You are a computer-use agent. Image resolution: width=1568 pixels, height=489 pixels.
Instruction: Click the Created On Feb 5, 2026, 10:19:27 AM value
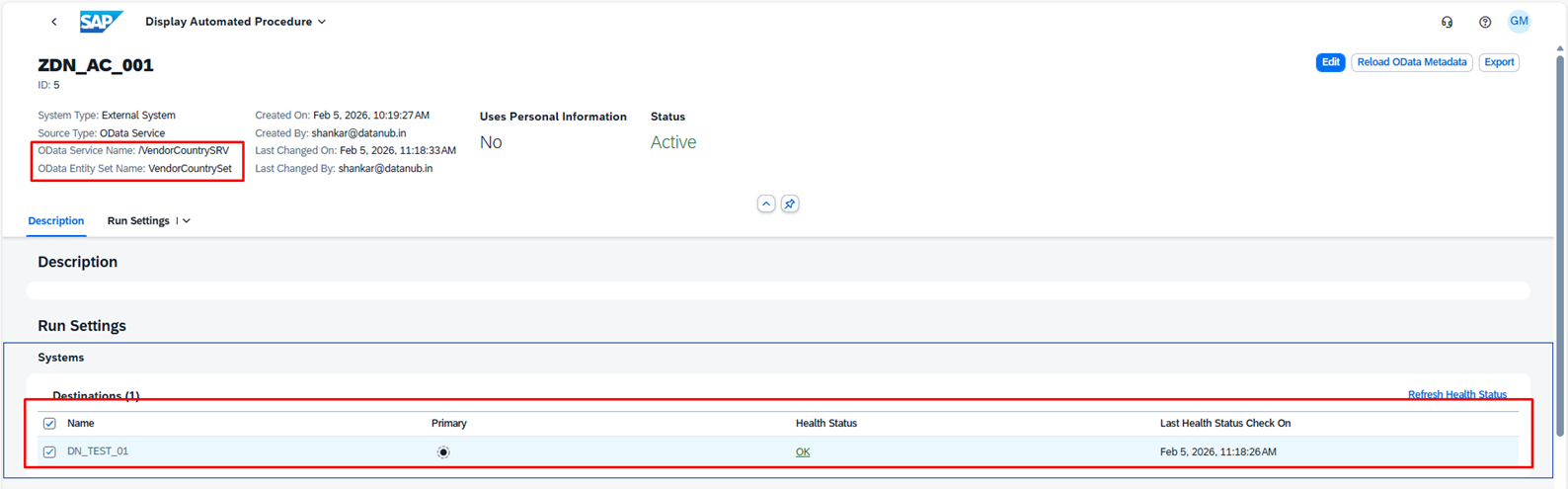pos(371,116)
